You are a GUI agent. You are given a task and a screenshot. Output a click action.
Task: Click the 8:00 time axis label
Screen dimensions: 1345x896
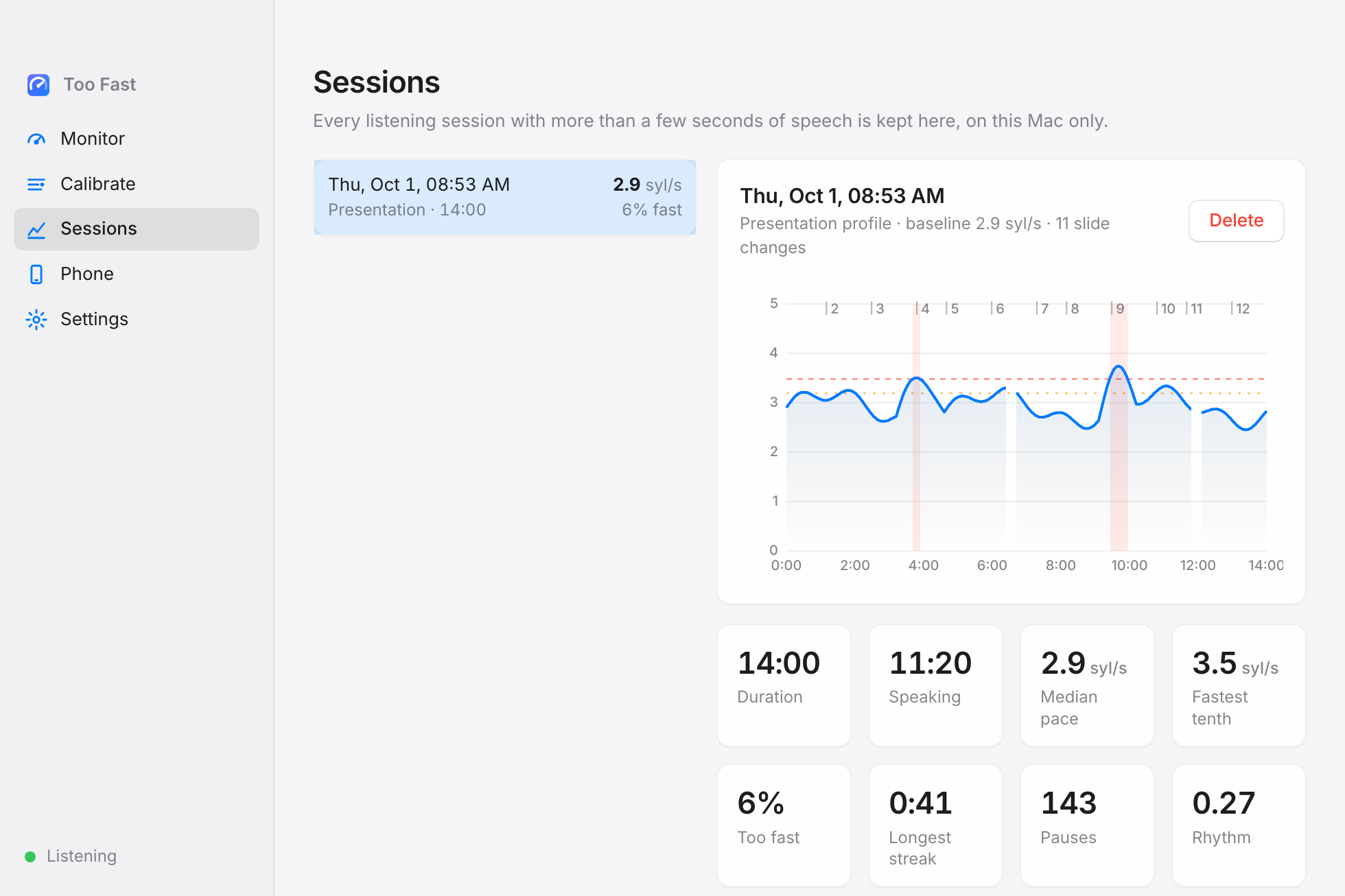[1060, 565]
